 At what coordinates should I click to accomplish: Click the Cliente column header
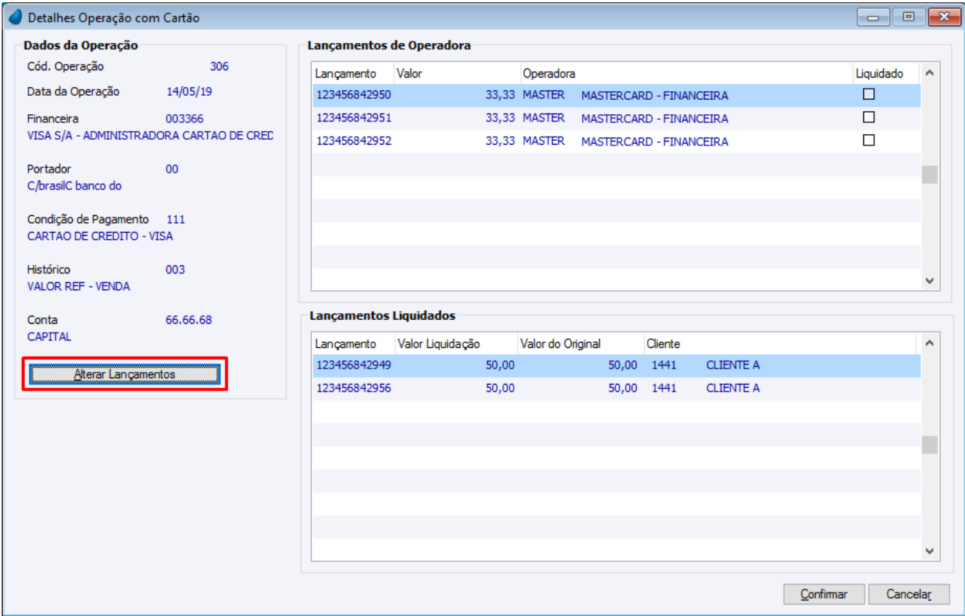tap(780, 343)
